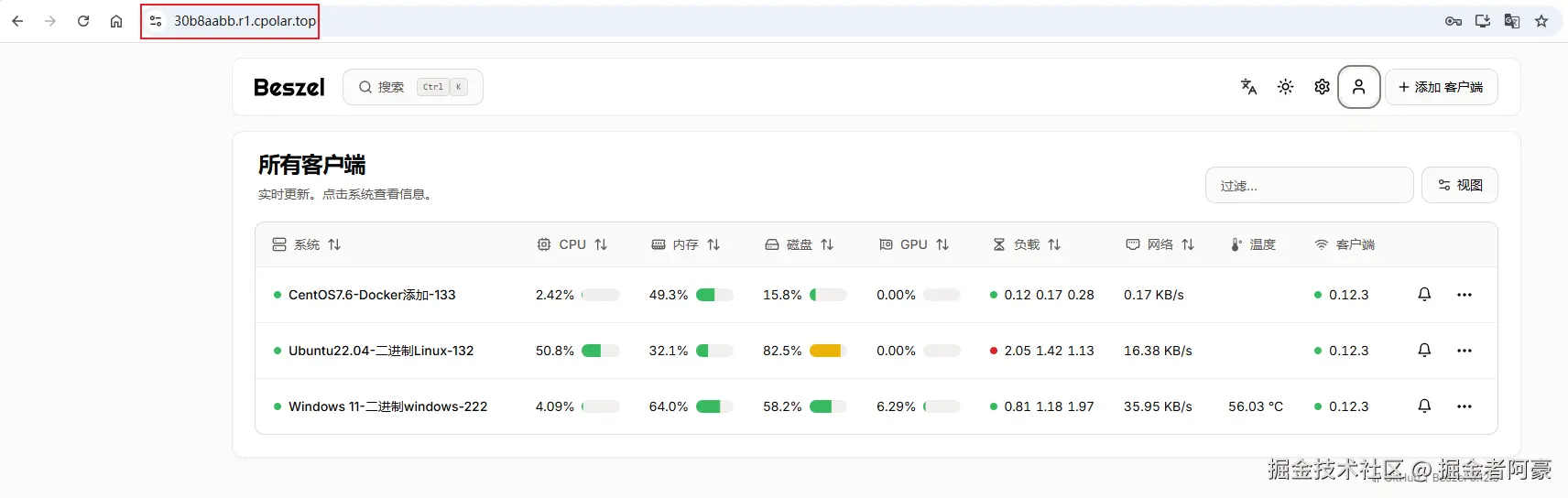The height and width of the screenshot is (498, 1568).
Task: Sort by 磁盘 column
Action: (x=799, y=244)
